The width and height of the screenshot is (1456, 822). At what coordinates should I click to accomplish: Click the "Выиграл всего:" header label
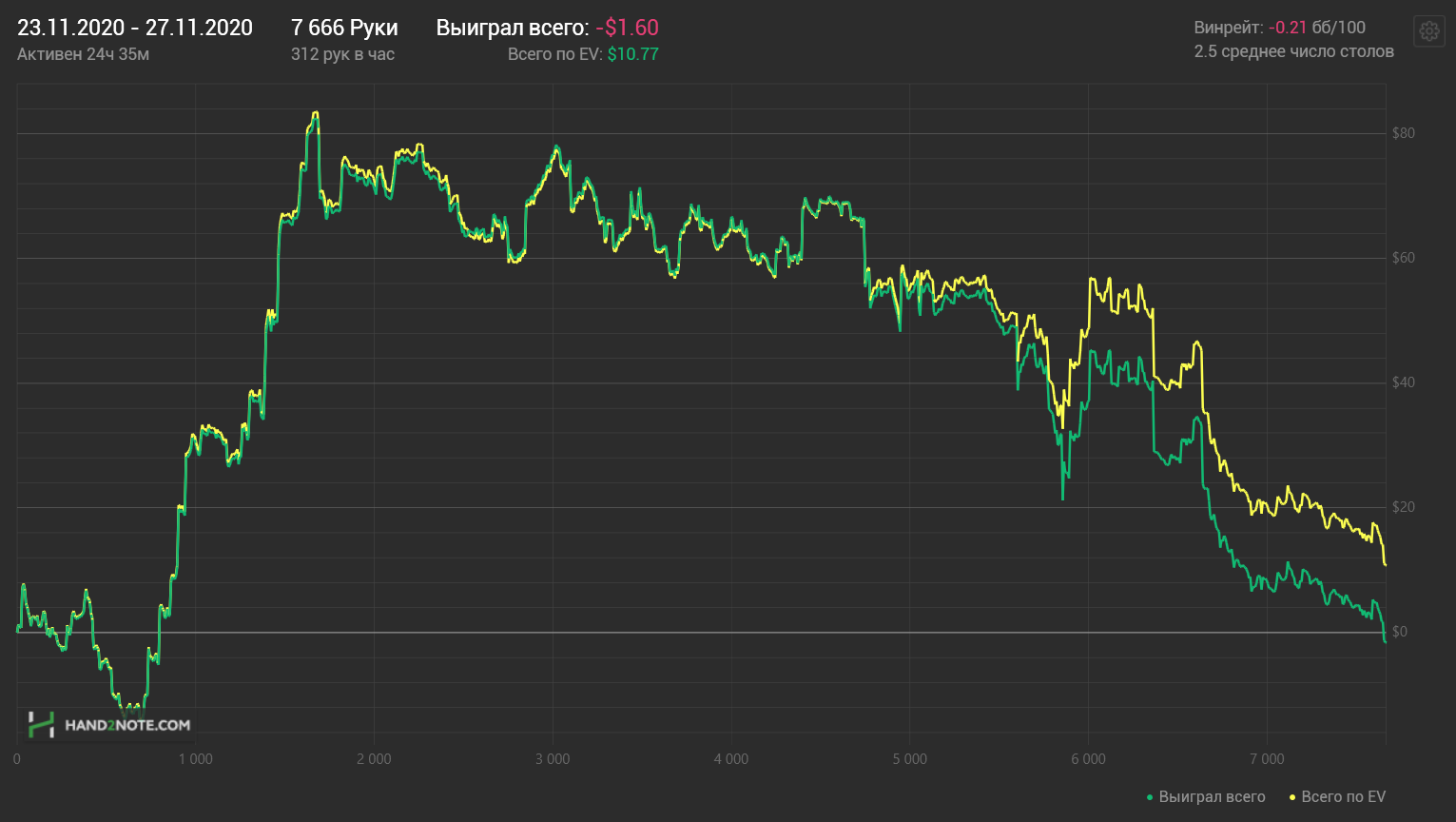coord(512,28)
